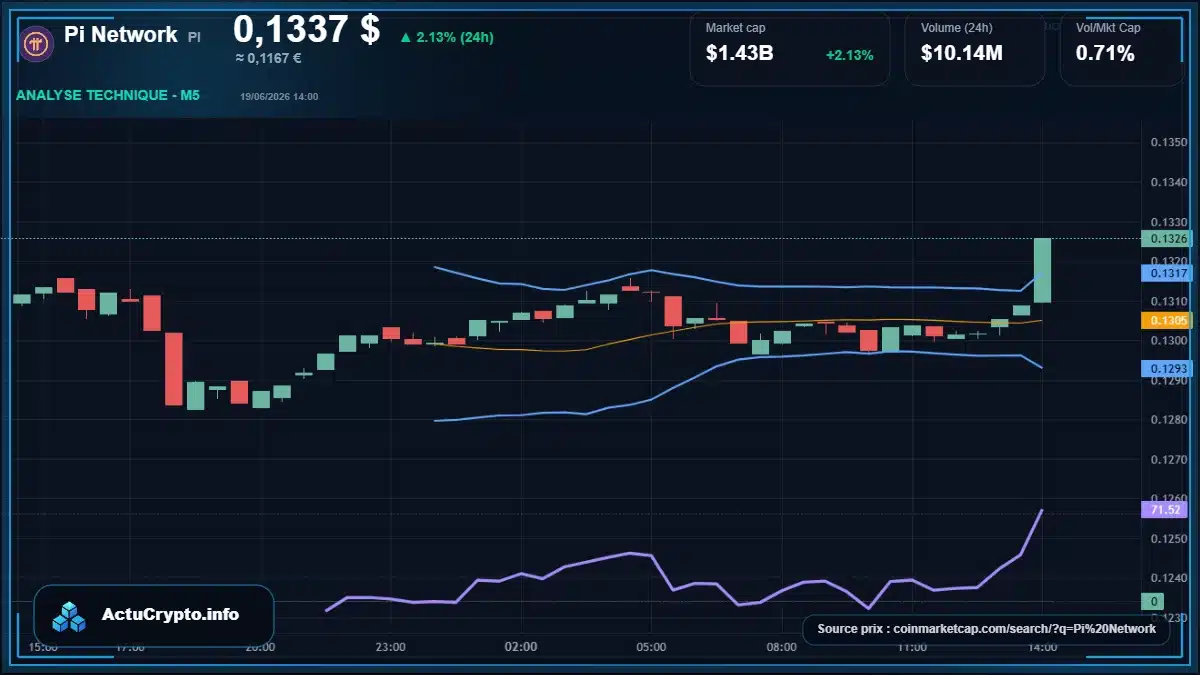
Task: Click the green 24h up-arrow indicator
Action: 405,37
